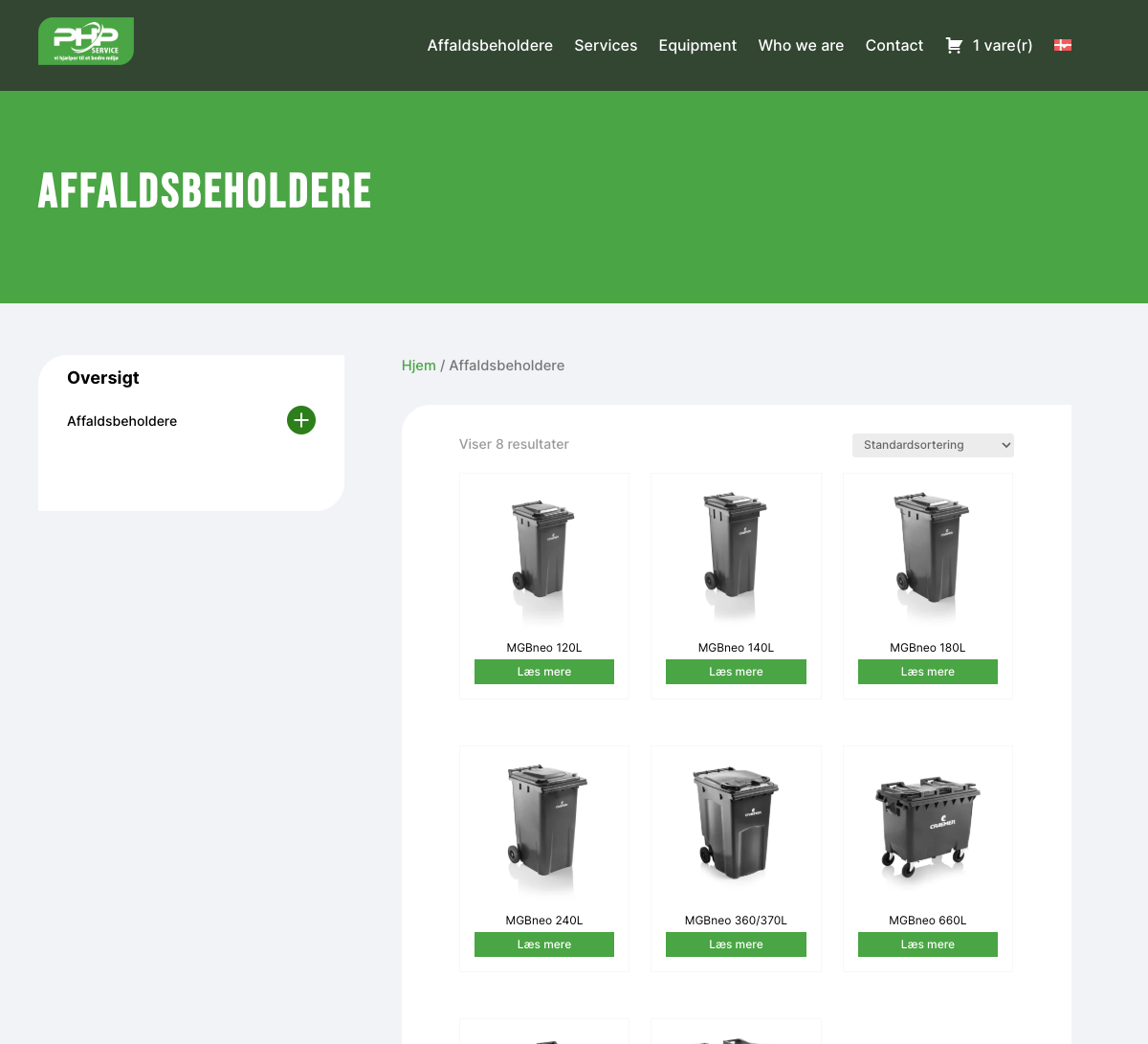Expand Affaldsbeholdere category with plus icon
The image size is (1148, 1044).
click(301, 420)
